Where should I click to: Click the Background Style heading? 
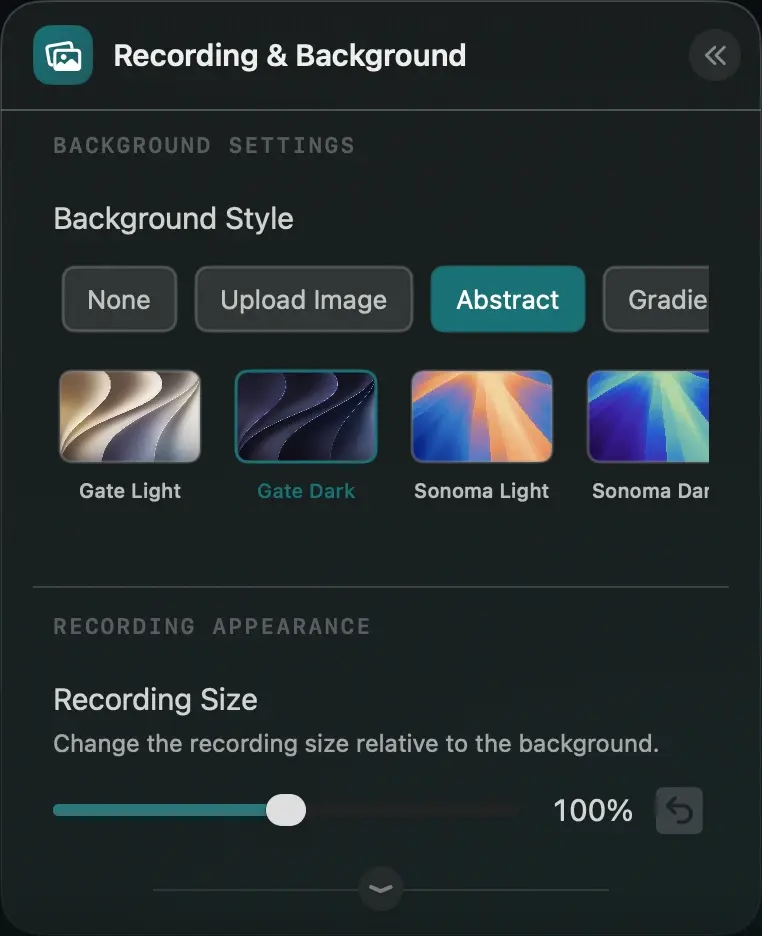(x=174, y=218)
